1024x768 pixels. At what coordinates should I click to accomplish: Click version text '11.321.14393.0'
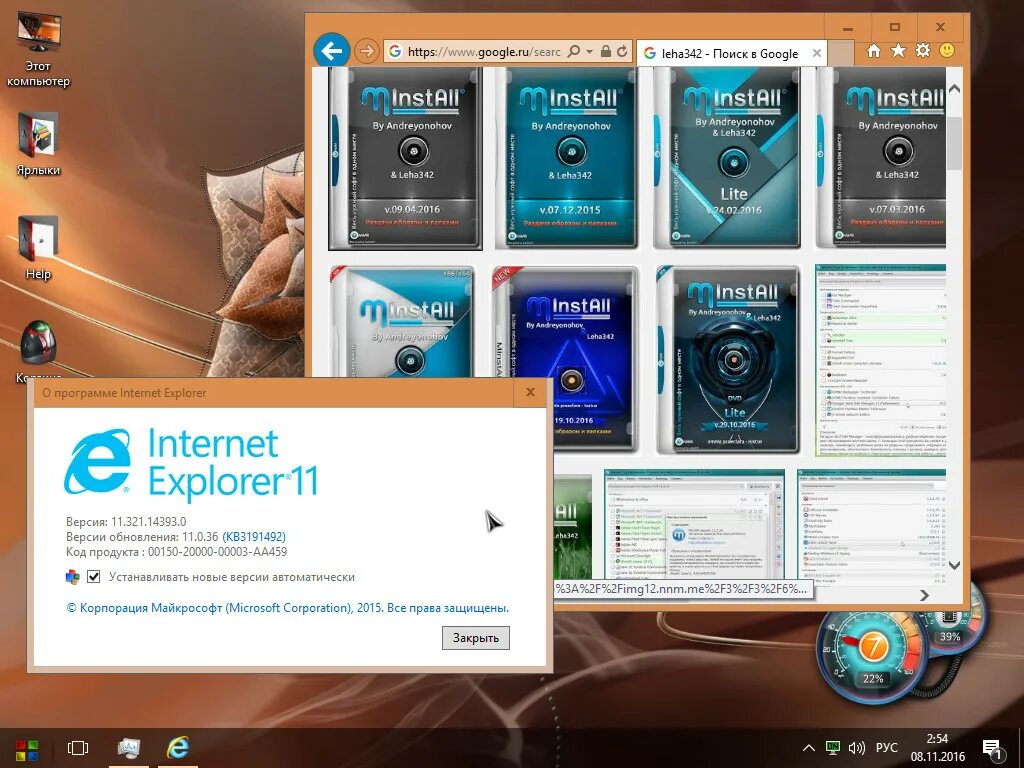coord(148,522)
